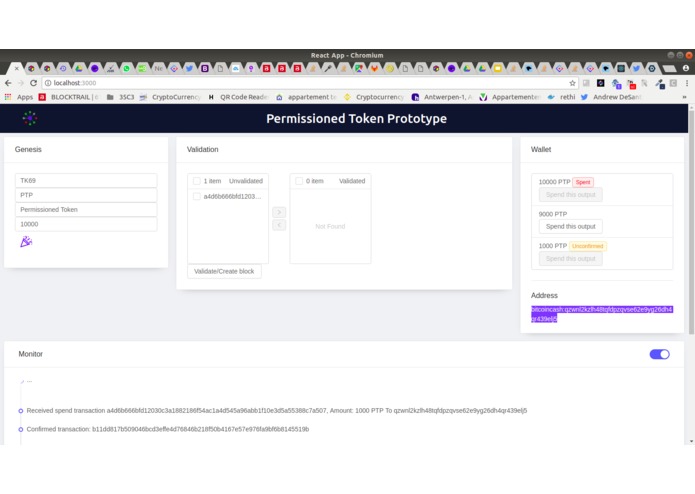Screen dimensions: 695x494
Task: Click the red Spent tag
Action: (583, 182)
